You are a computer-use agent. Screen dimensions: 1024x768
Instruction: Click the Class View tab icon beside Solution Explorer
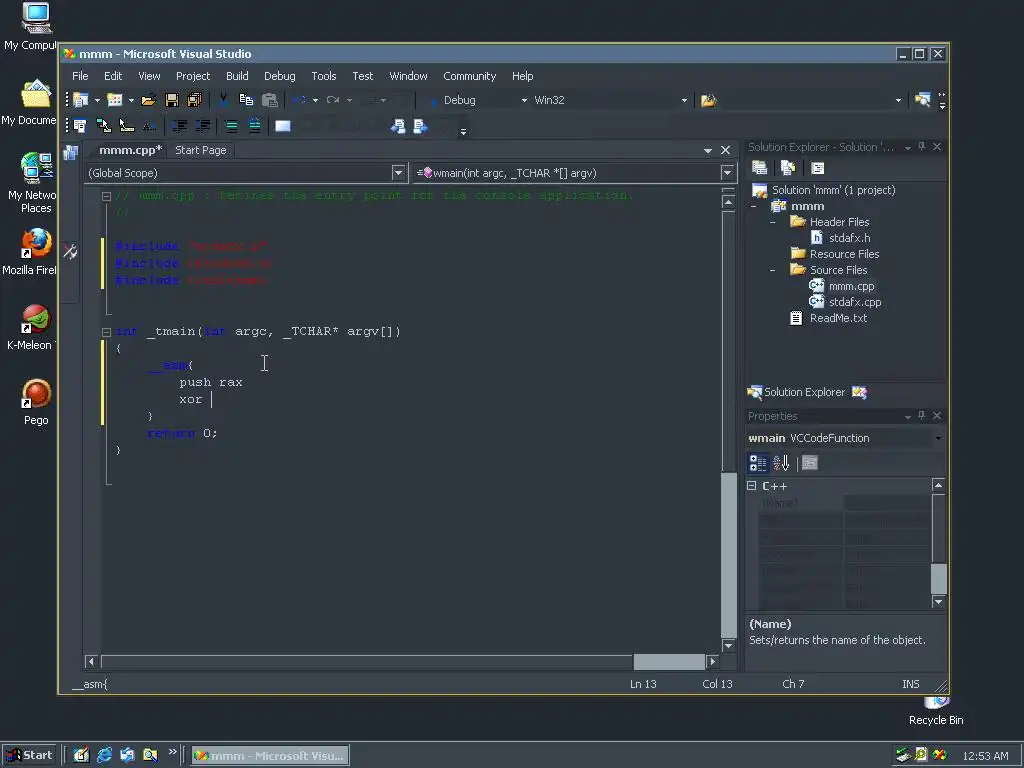coord(859,392)
